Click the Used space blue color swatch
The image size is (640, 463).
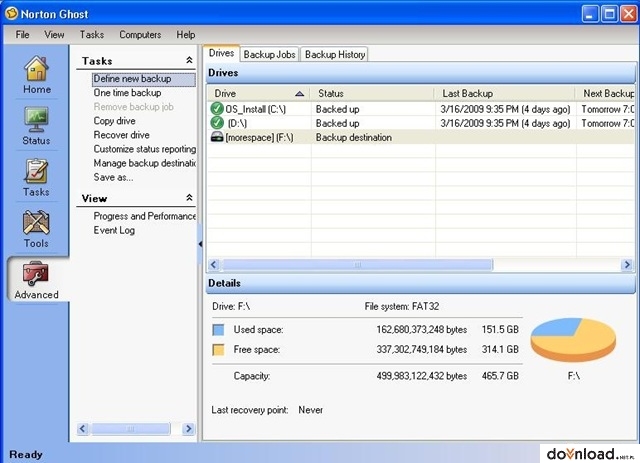[x=218, y=330]
